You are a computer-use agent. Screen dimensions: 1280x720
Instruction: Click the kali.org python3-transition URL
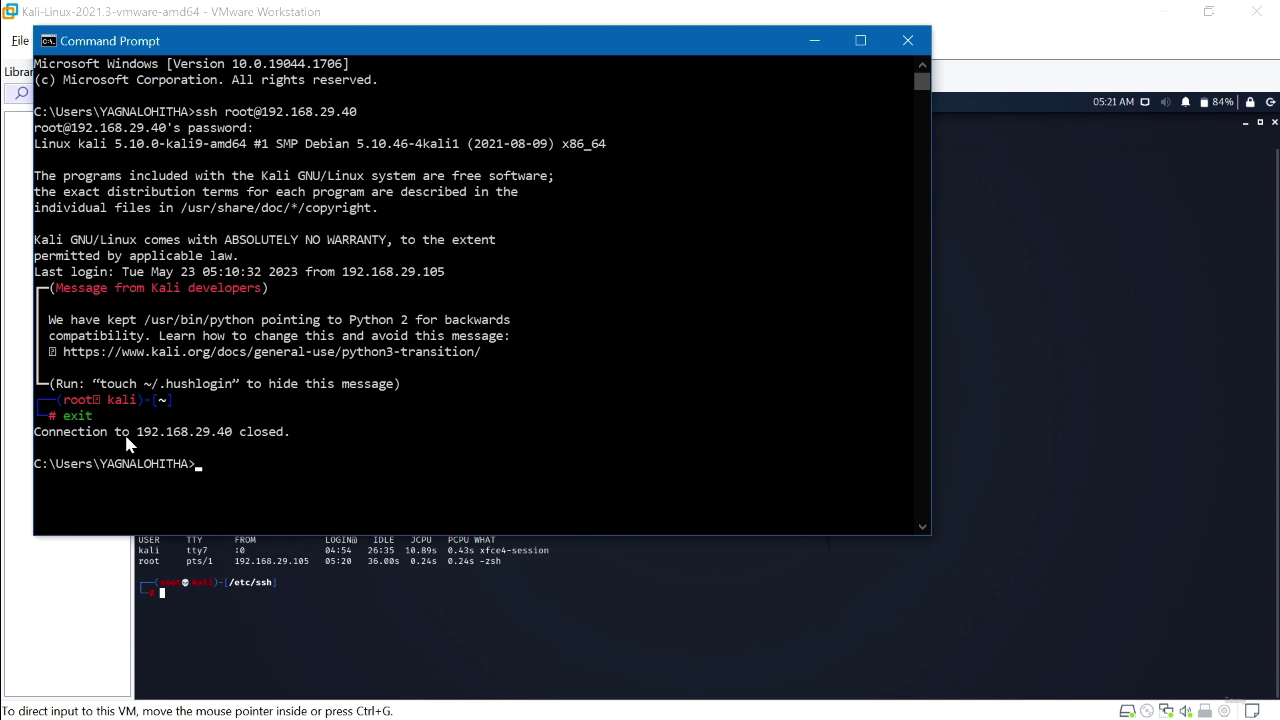(x=271, y=352)
